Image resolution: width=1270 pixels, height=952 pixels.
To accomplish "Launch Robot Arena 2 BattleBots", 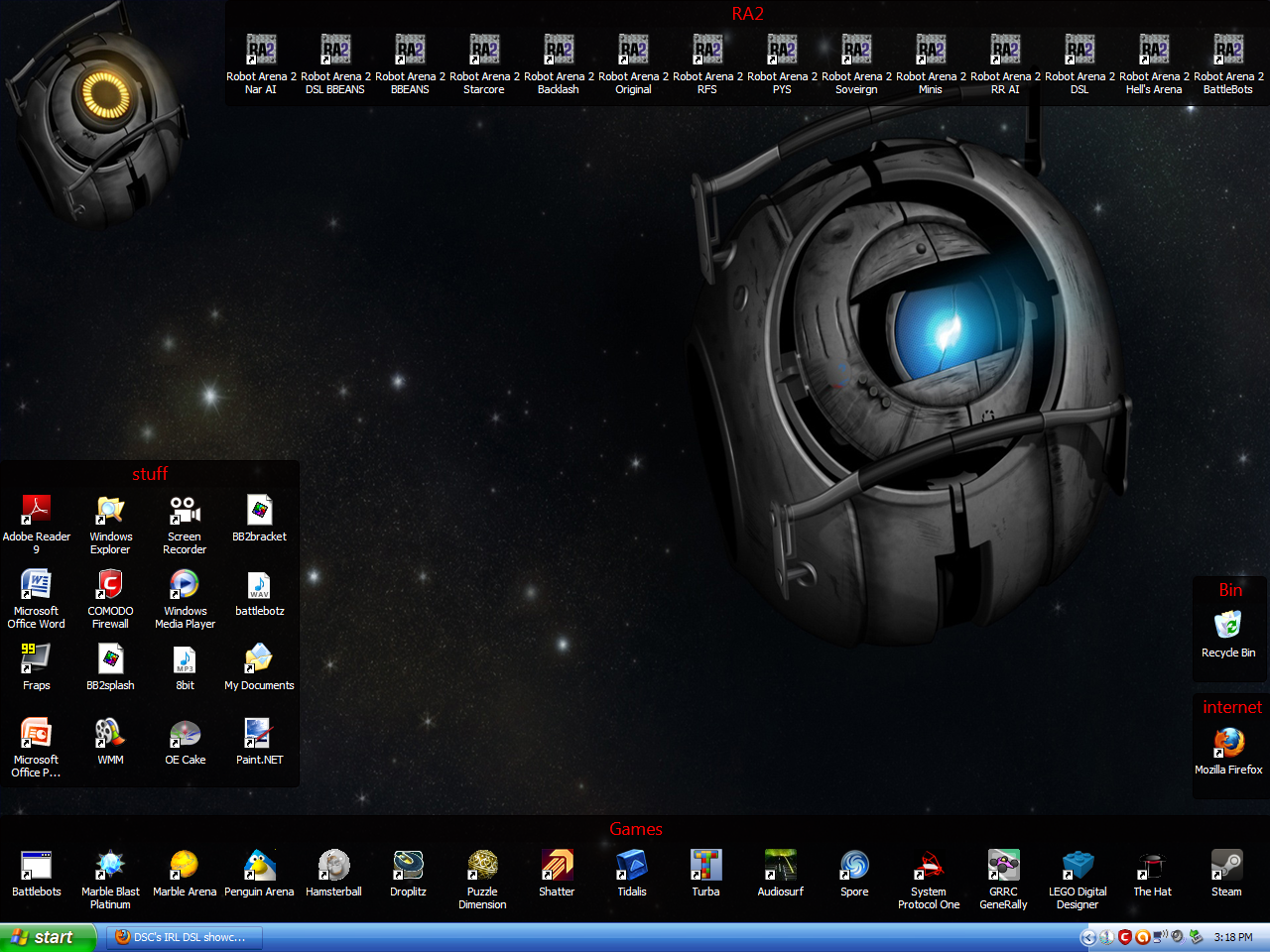I will tap(1228, 64).
